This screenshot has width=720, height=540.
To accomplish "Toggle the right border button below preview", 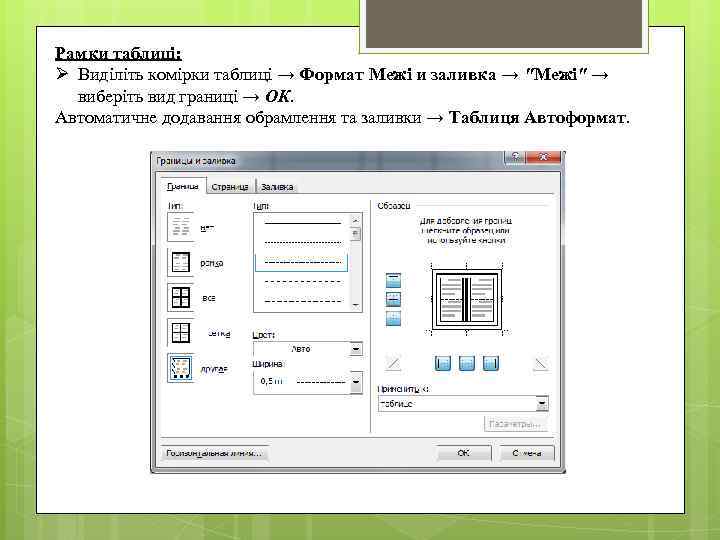I will (x=491, y=363).
